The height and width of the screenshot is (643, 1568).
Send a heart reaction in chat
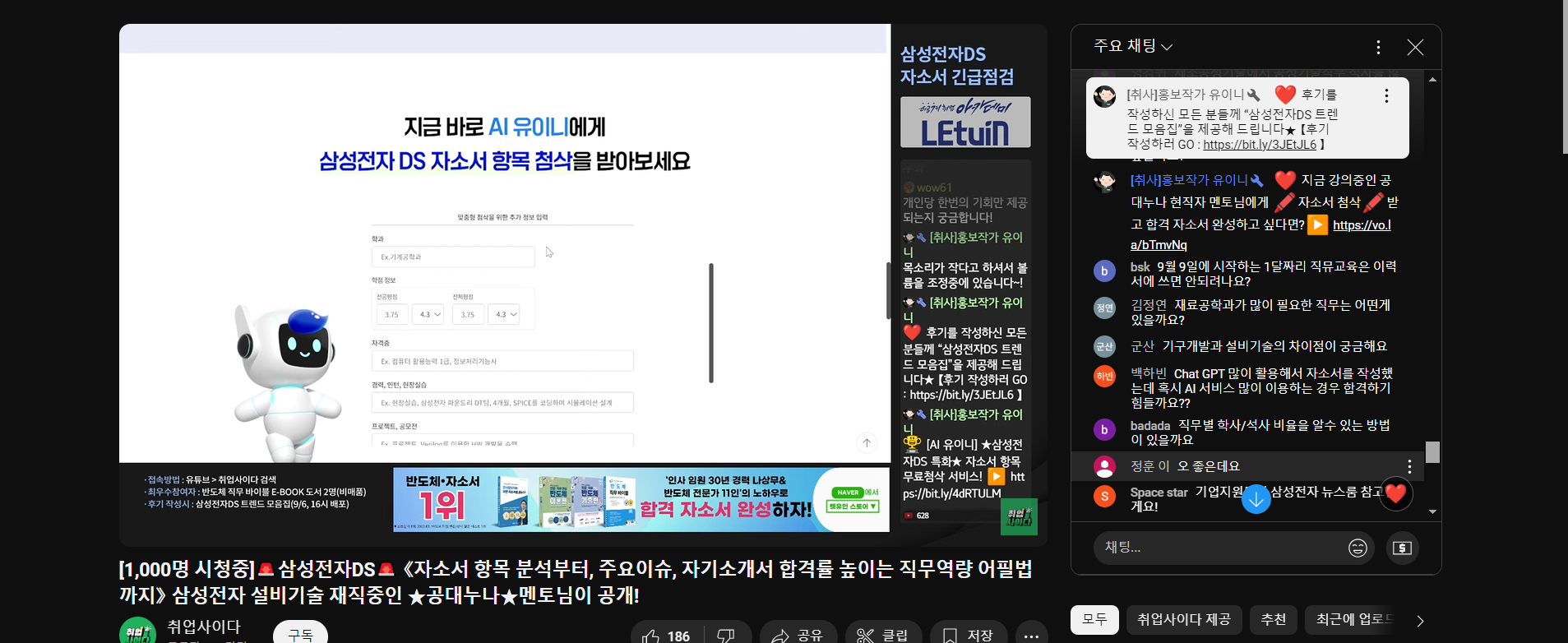(x=1395, y=493)
